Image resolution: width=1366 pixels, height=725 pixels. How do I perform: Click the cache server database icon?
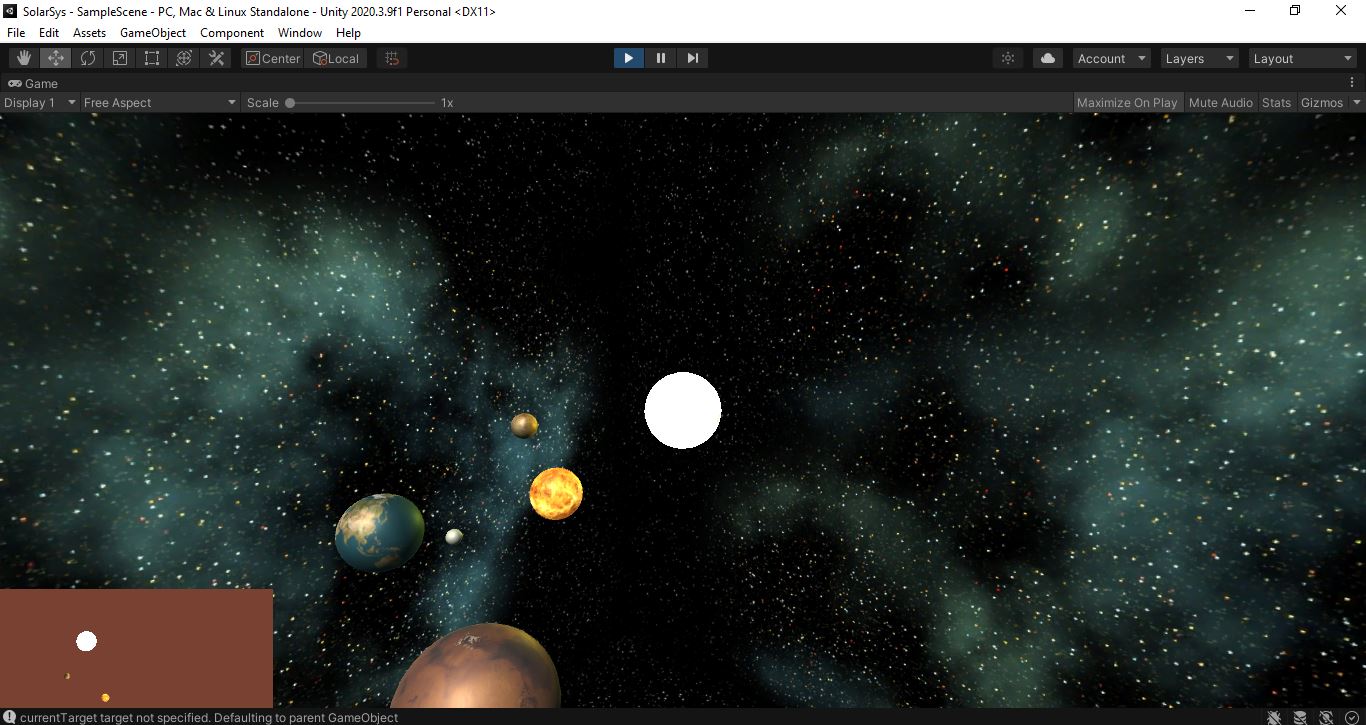[1300, 717]
